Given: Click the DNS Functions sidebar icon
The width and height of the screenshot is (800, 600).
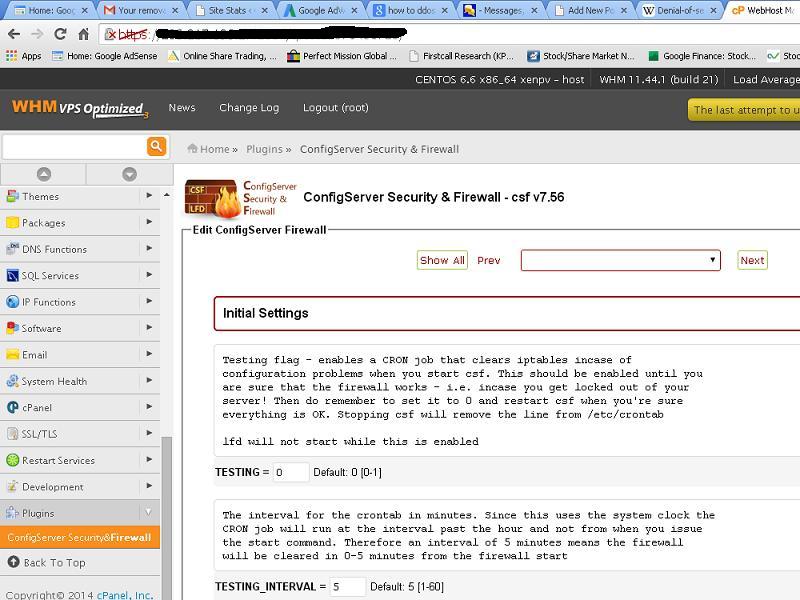Looking at the screenshot, I should click(x=12, y=249).
